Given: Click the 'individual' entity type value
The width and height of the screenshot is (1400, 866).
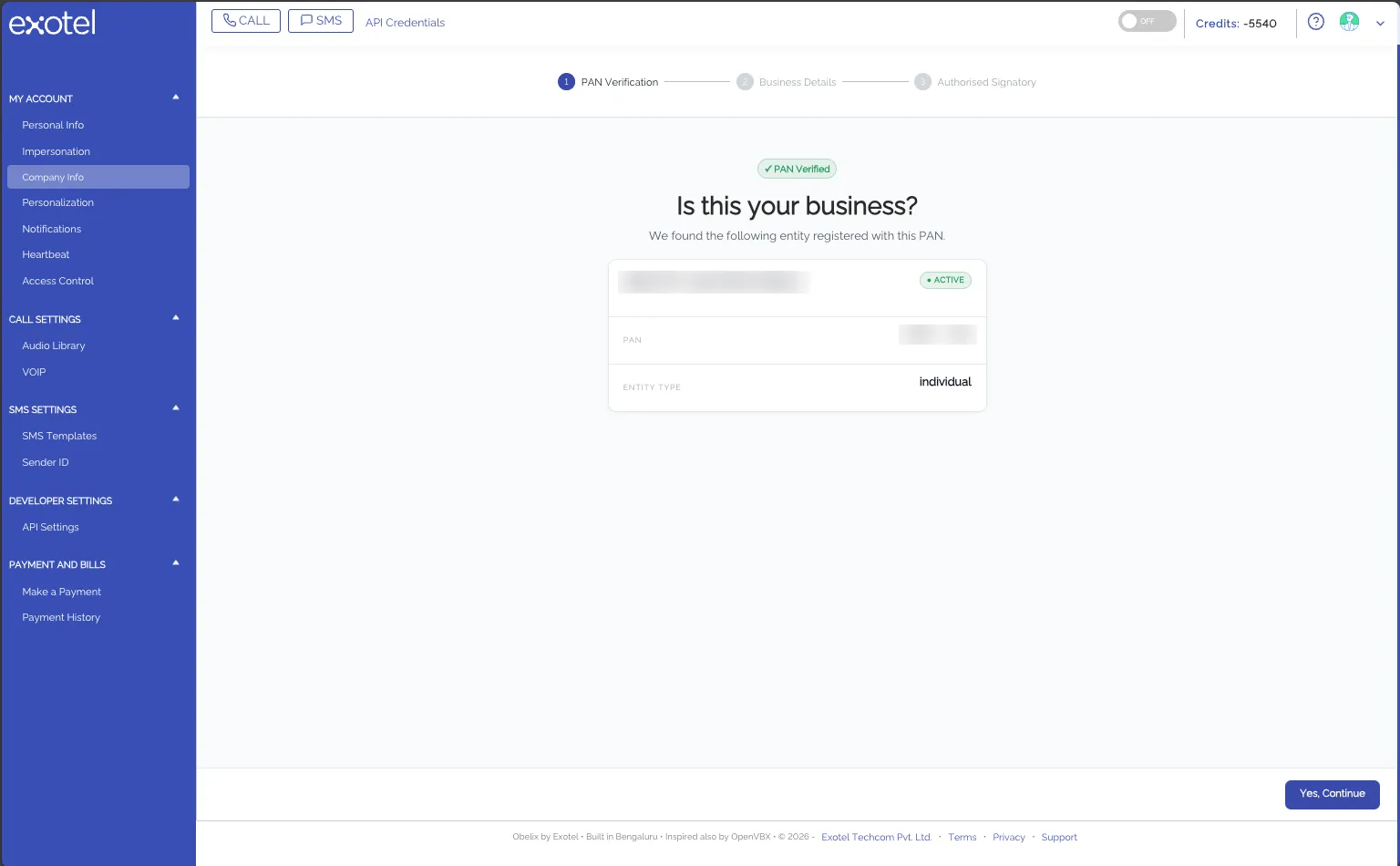Looking at the screenshot, I should click(945, 382).
